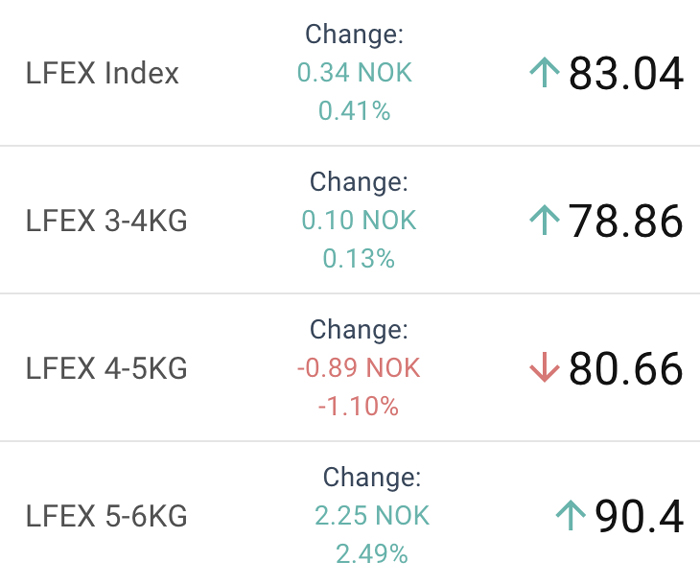Click the 80.66 price value

click(x=626, y=368)
